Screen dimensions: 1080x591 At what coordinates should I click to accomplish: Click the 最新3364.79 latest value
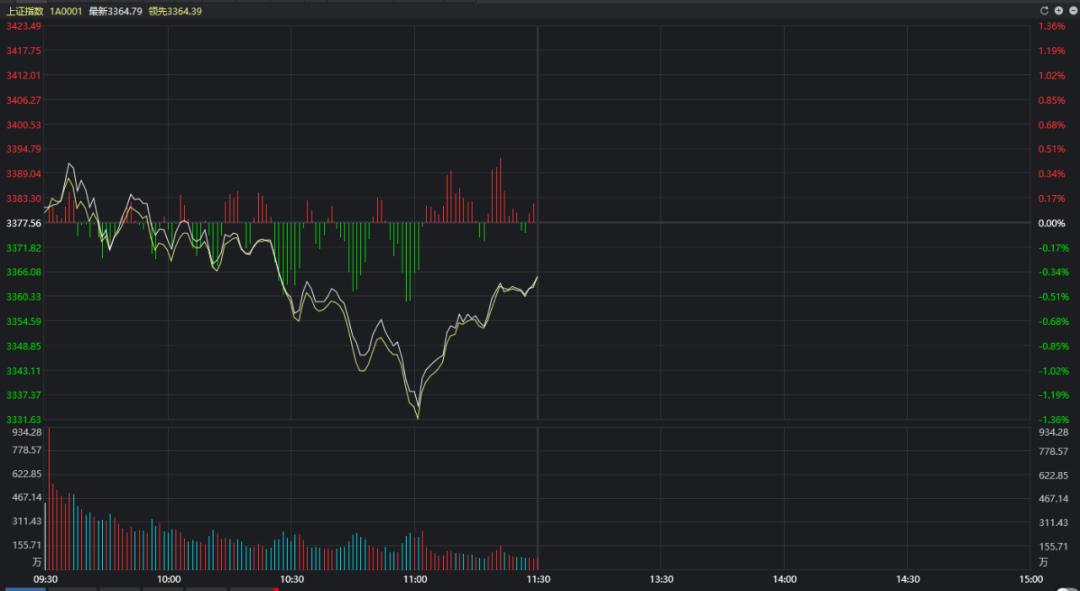coord(115,11)
